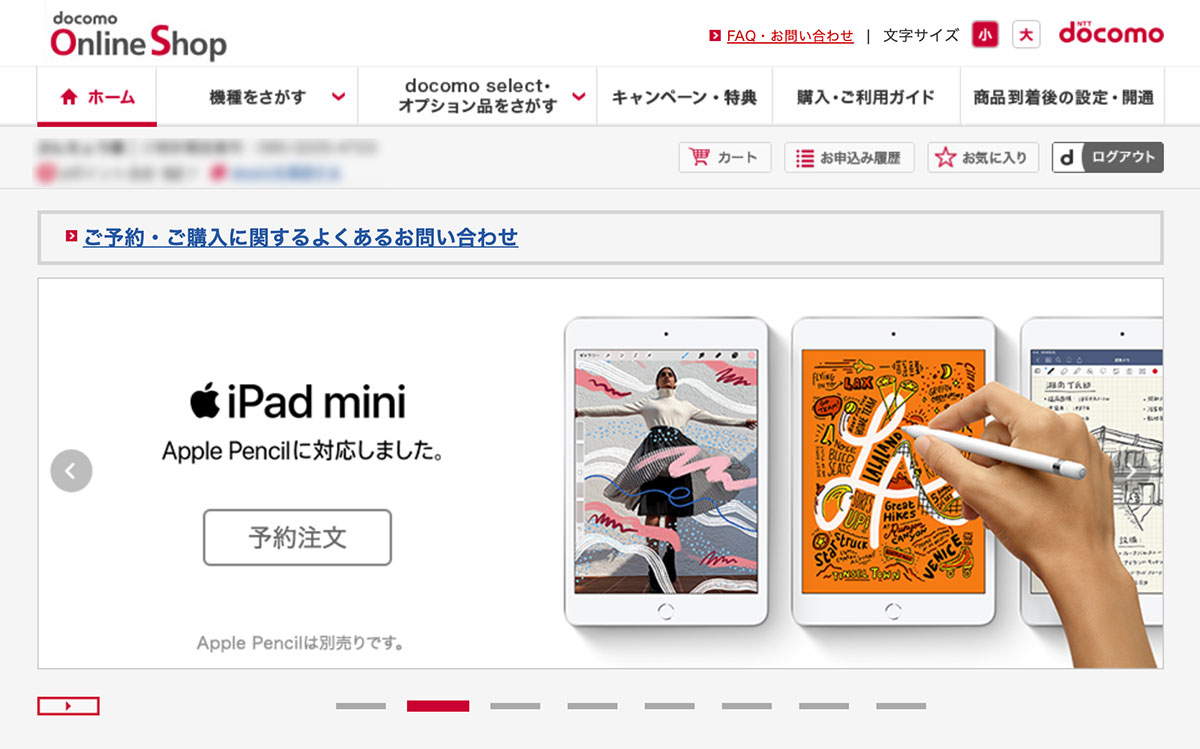The height and width of the screenshot is (749, 1200).
Task: Open the お気に入り favorites star
Action: pyautogui.click(x=983, y=157)
